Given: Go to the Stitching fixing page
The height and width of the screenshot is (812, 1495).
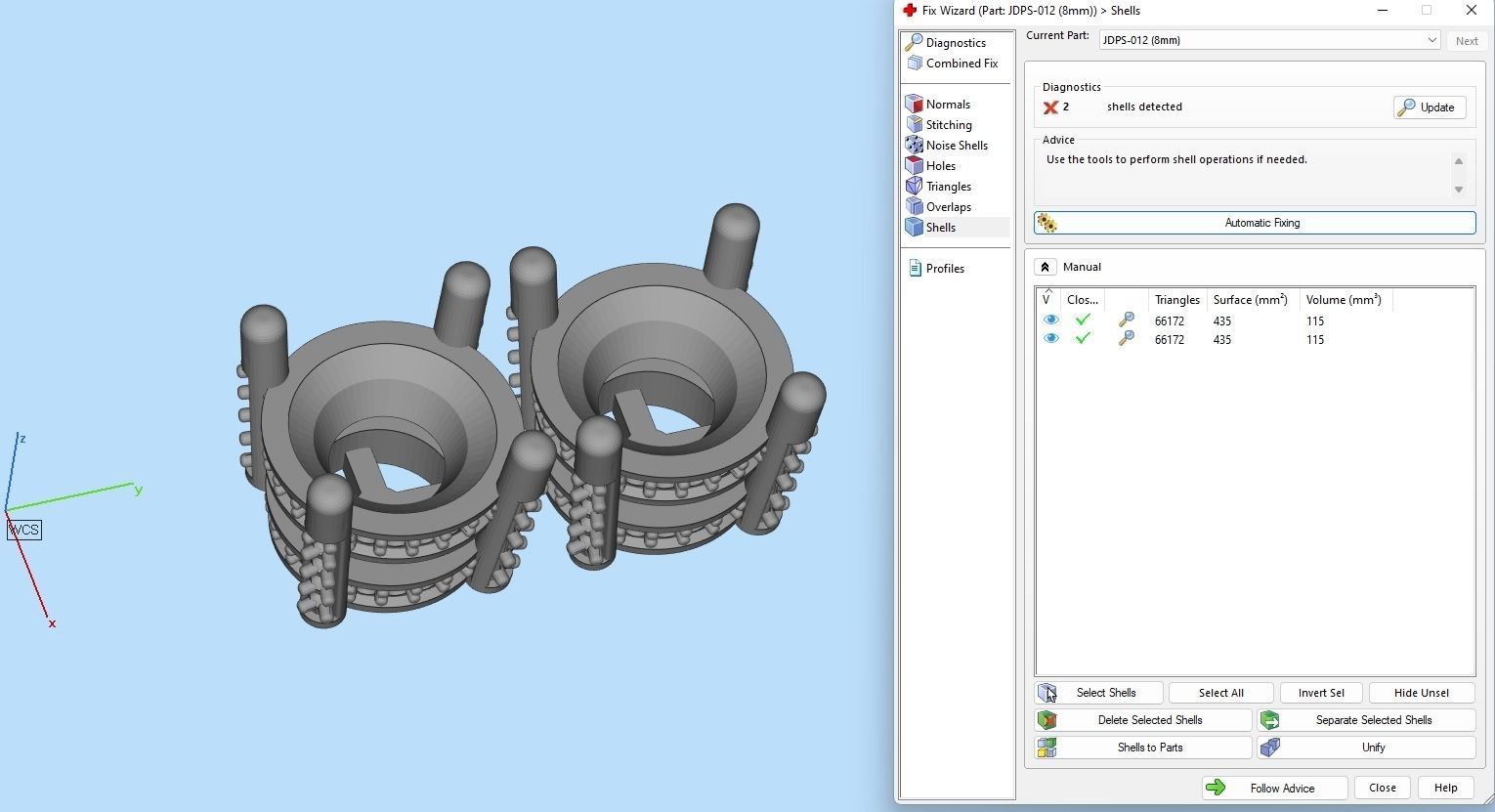Looking at the screenshot, I should pyautogui.click(x=939, y=125).
